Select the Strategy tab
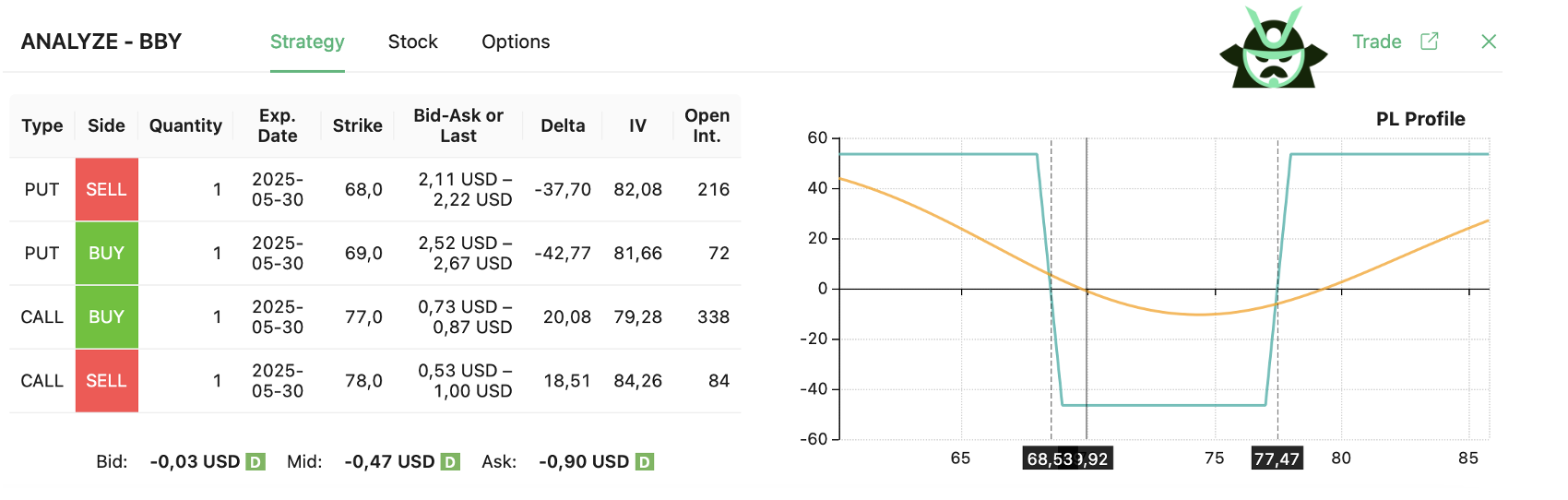The image size is (1568, 500). (307, 42)
